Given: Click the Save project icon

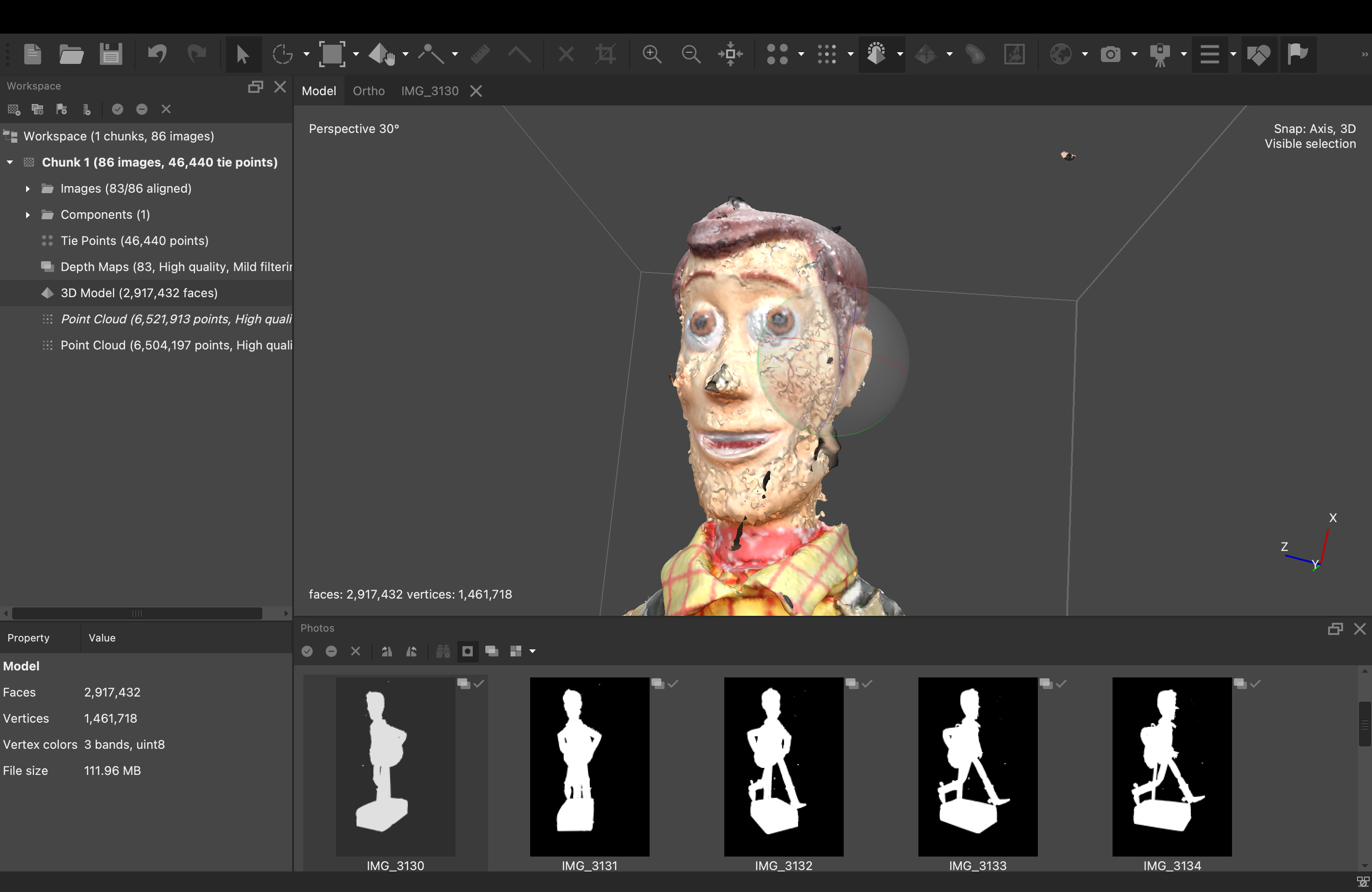Looking at the screenshot, I should tap(110, 55).
